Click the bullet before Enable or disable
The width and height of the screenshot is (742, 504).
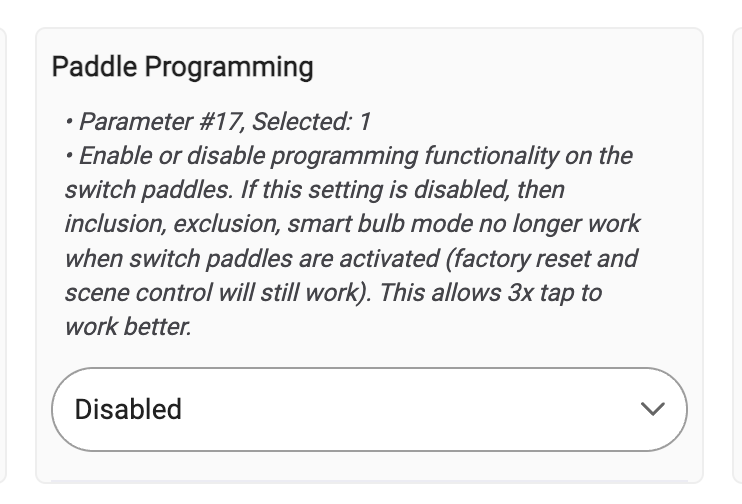point(69,156)
